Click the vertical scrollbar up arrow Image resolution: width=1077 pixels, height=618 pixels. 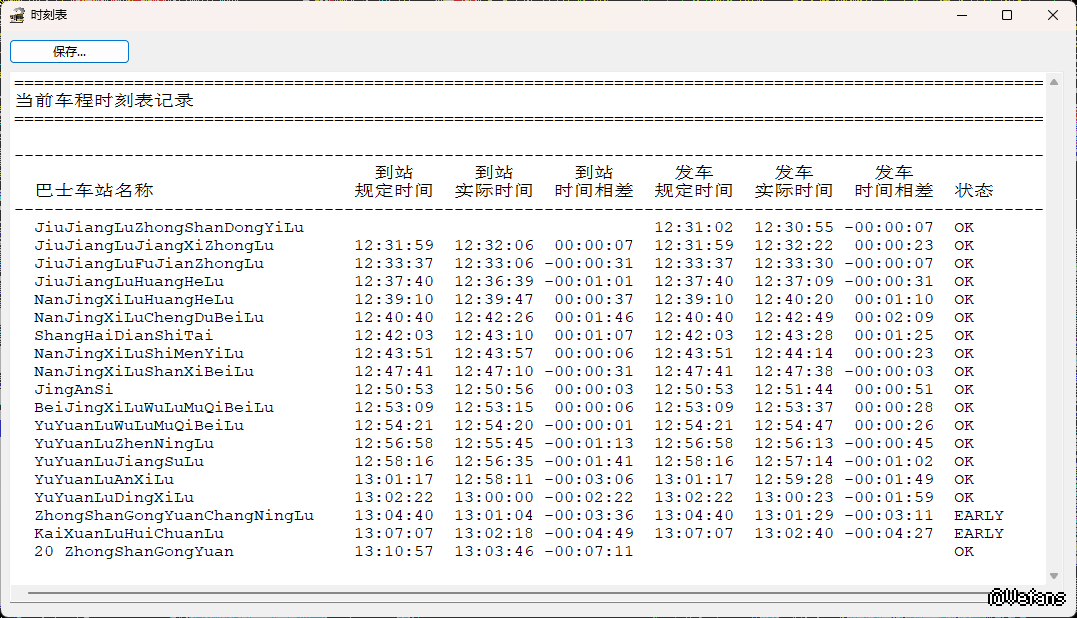1054,82
